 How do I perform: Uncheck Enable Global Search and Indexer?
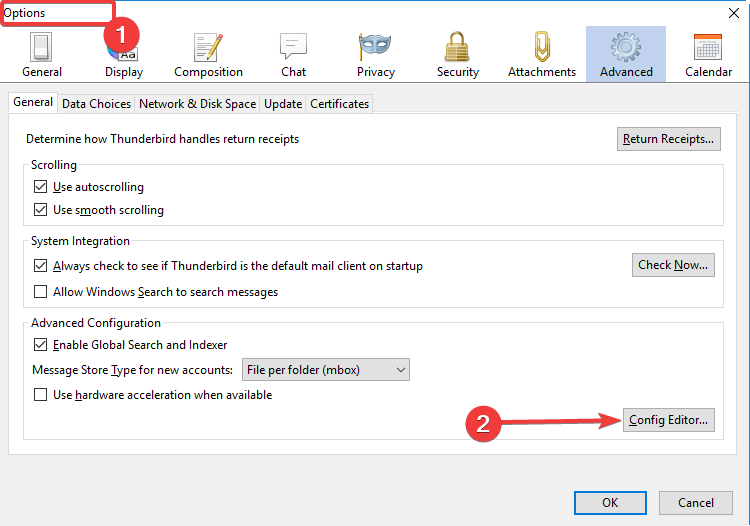click(x=41, y=345)
